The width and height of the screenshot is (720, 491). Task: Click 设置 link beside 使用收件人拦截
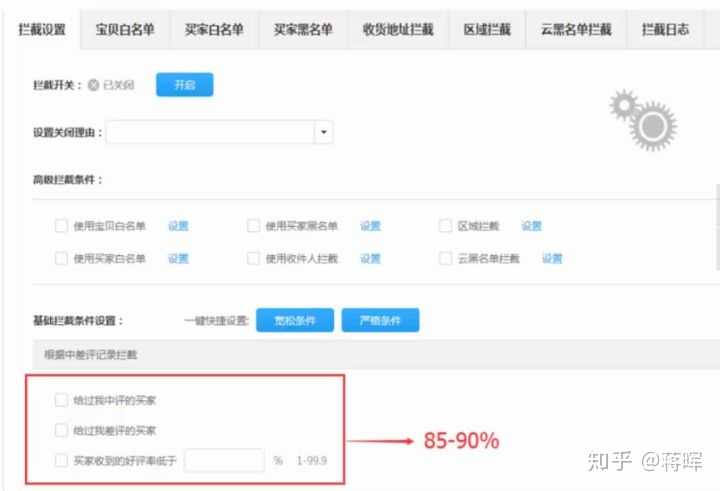[370, 259]
